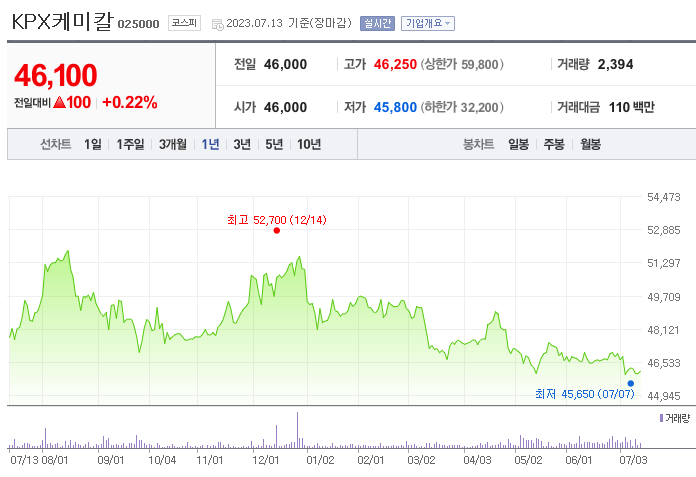Click the purple 거래량 legend marker
The width and height of the screenshot is (696, 477).
[x=661, y=418]
